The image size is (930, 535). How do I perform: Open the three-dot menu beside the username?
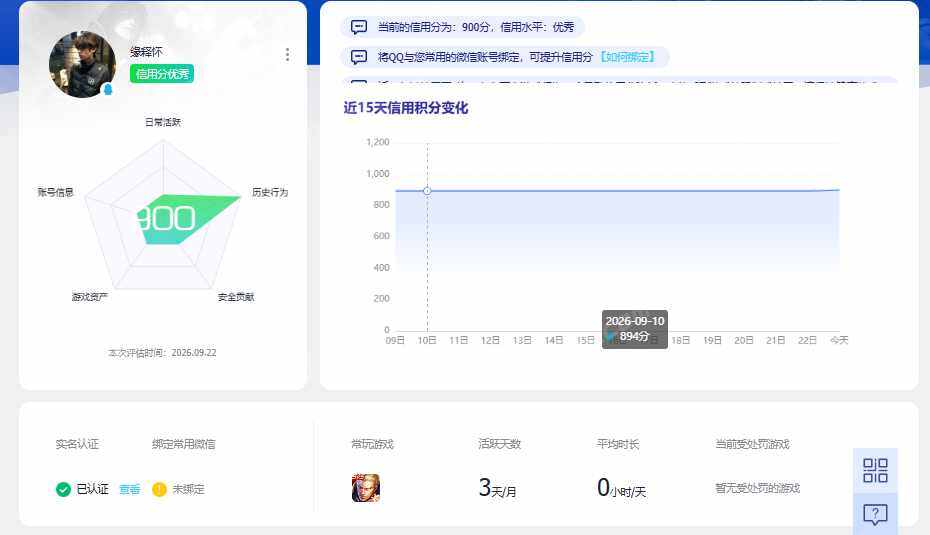288,55
